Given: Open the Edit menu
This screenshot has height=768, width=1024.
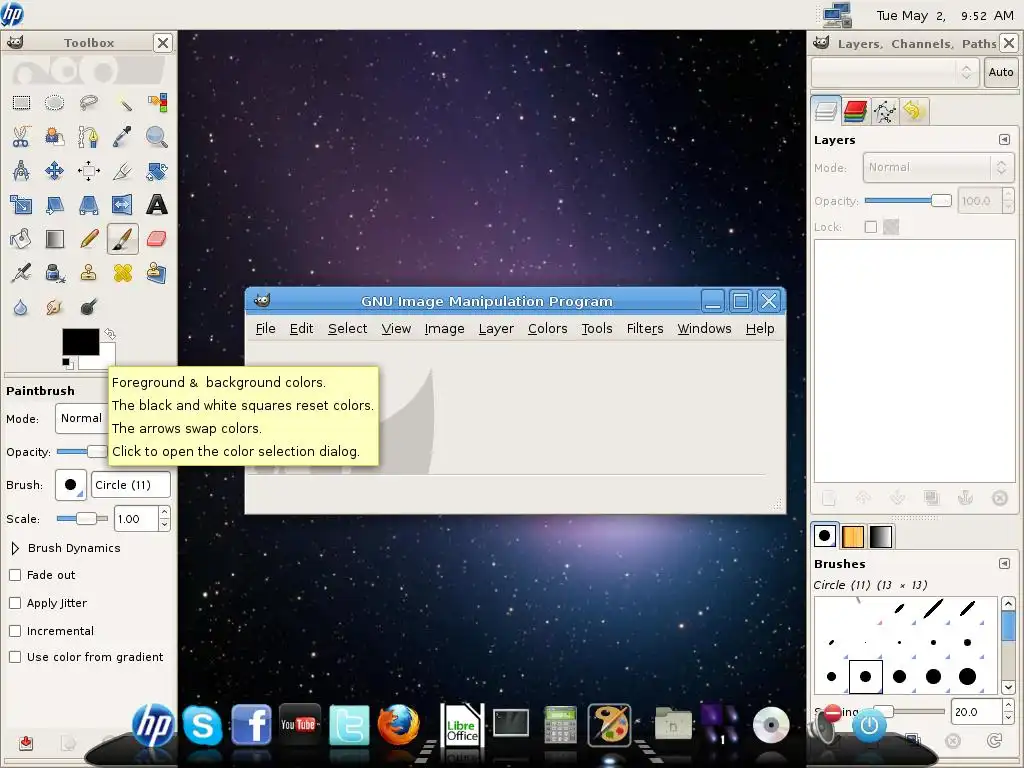Looking at the screenshot, I should point(301,328).
